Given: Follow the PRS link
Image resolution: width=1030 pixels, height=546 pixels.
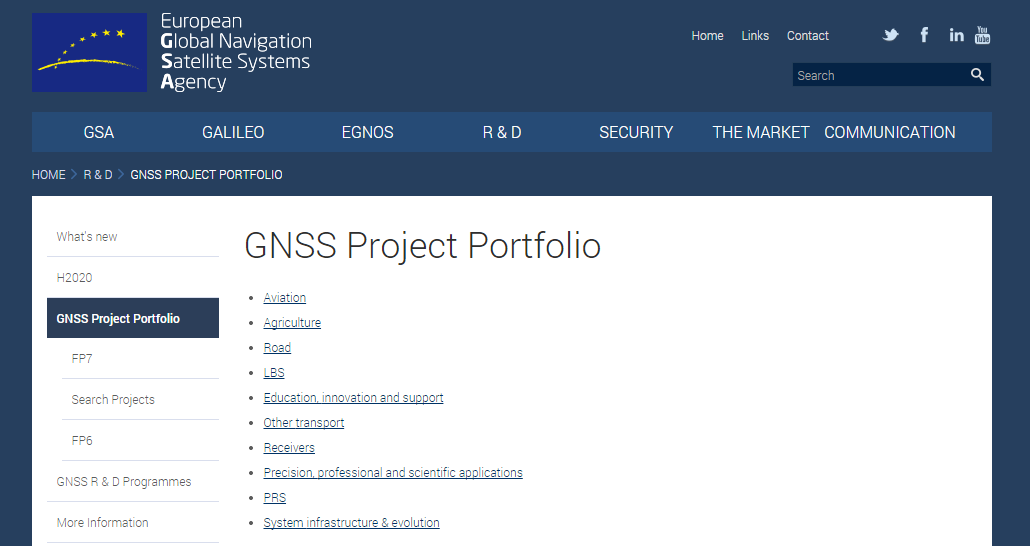Looking at the screenshot, I should pos(275,497).
